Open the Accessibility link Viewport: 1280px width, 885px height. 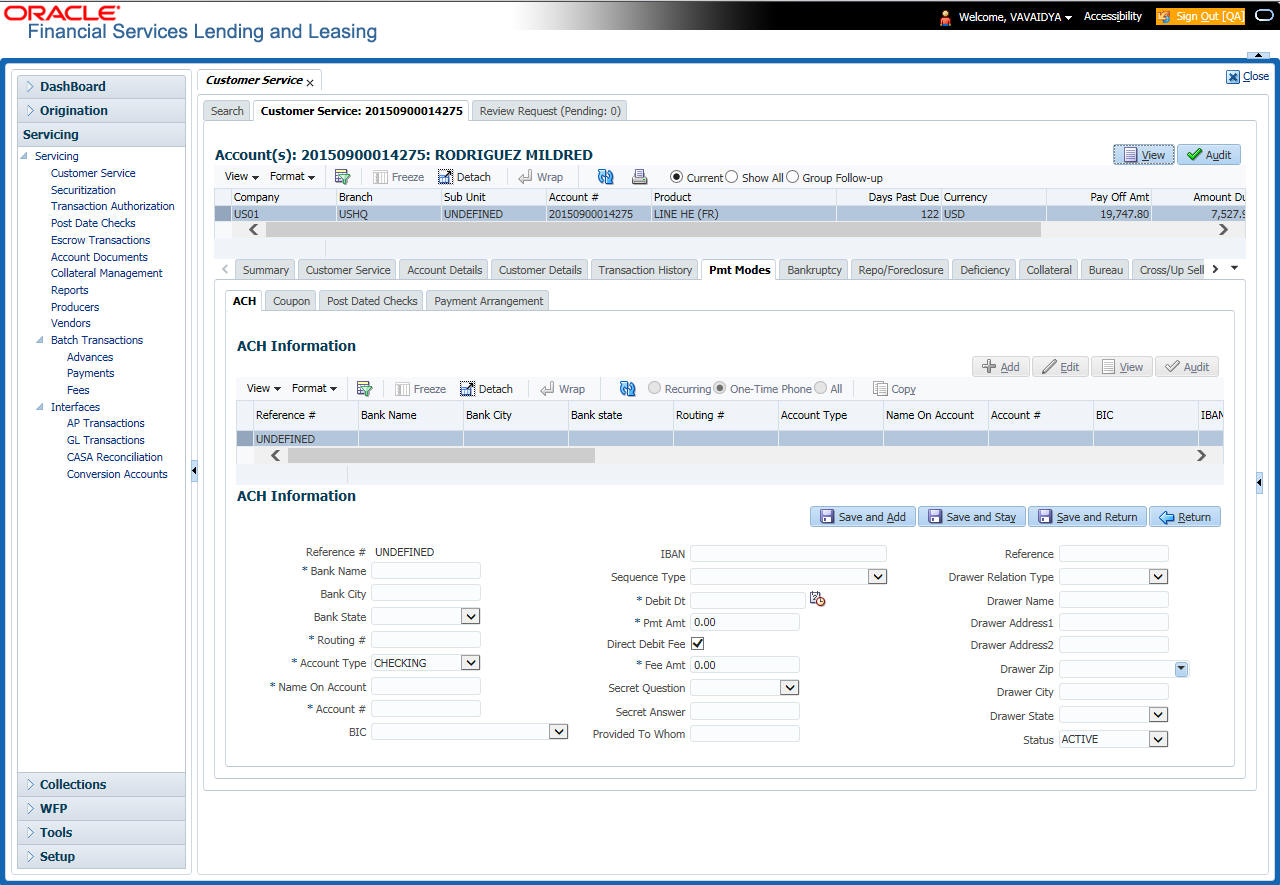1113,16
